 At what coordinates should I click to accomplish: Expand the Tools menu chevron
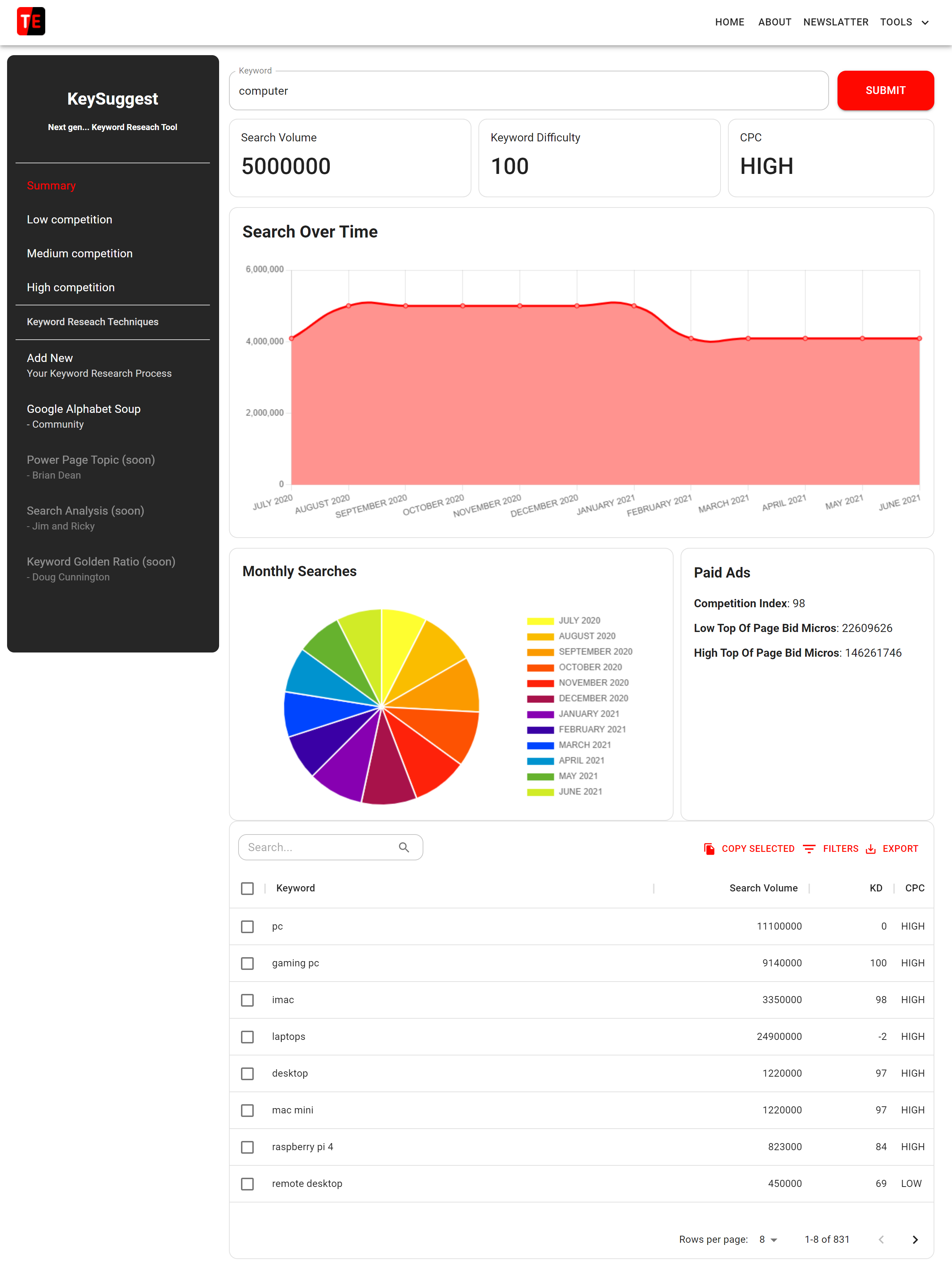[x=925, y=23]
